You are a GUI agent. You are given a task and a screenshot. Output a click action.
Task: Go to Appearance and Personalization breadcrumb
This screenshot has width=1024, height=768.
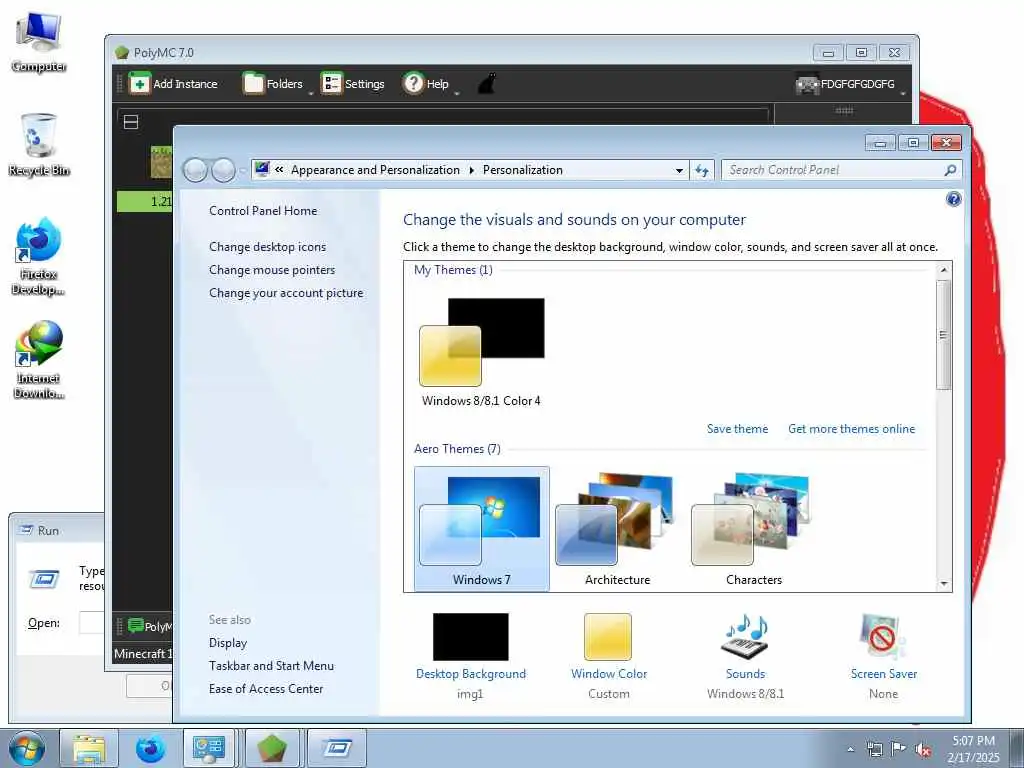click(375, 170)
